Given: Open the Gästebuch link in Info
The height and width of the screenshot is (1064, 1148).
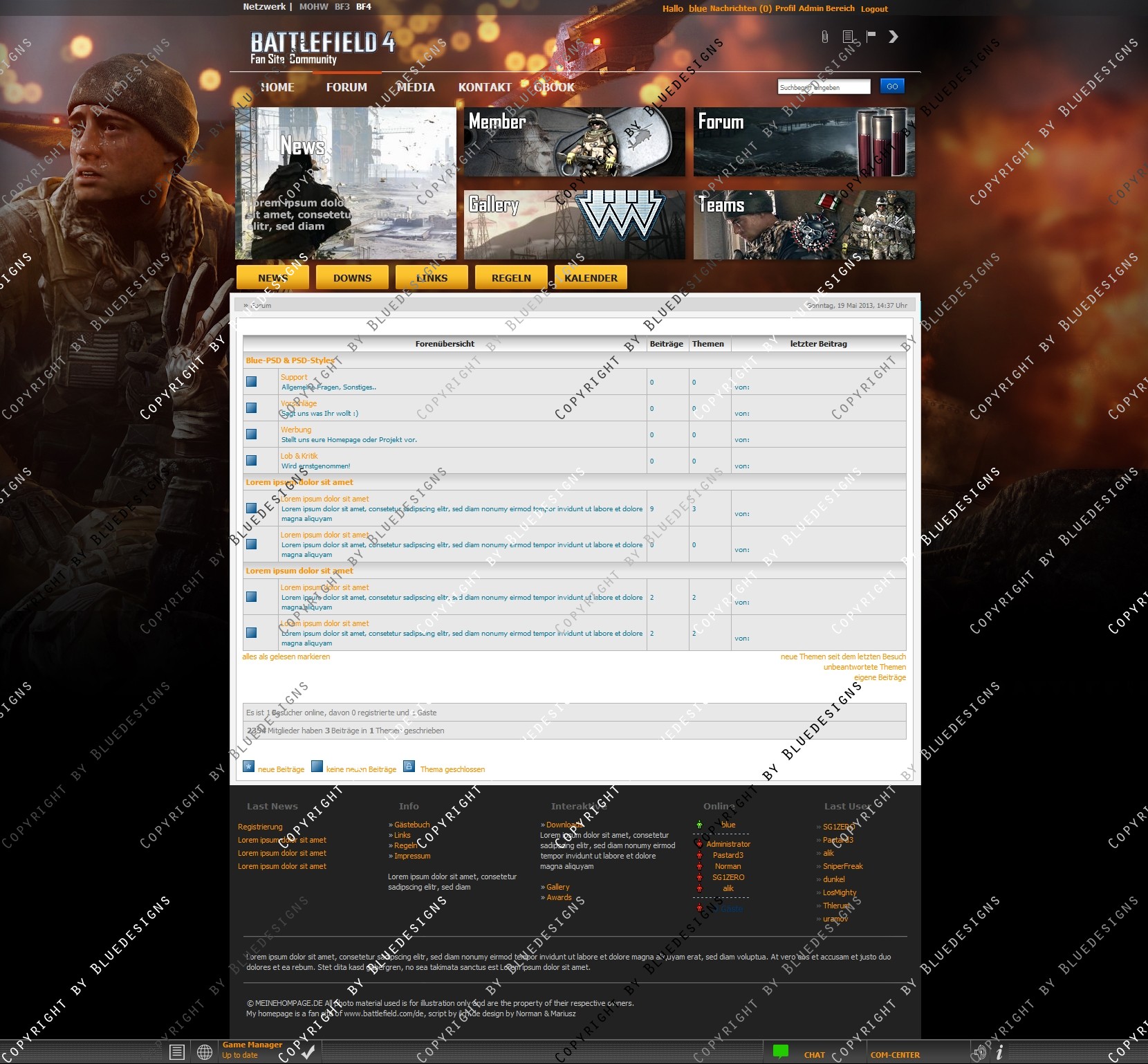Looking at the screenshot, I should coord(412,825).
